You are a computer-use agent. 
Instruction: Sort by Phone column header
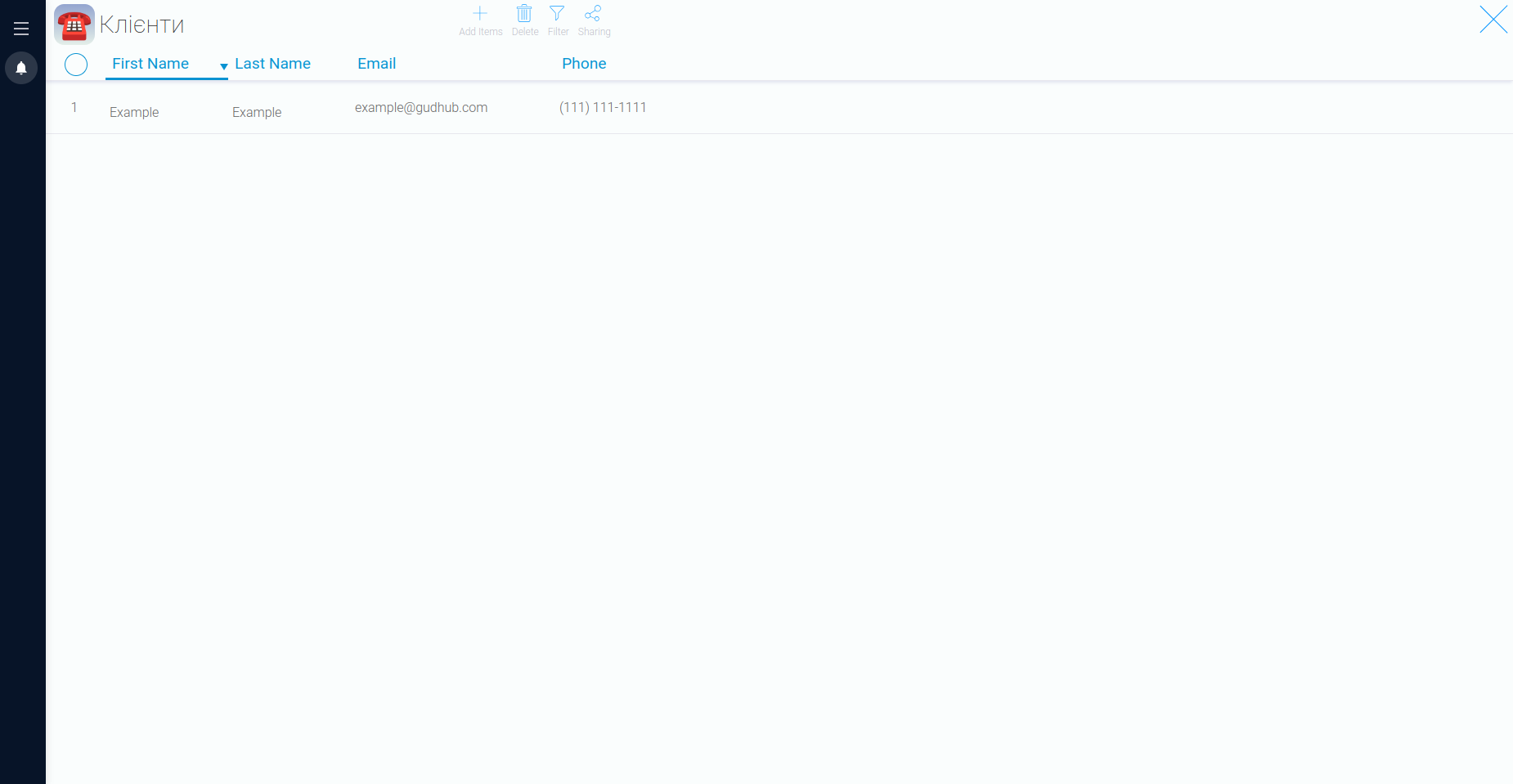click(x=584, y=64)
